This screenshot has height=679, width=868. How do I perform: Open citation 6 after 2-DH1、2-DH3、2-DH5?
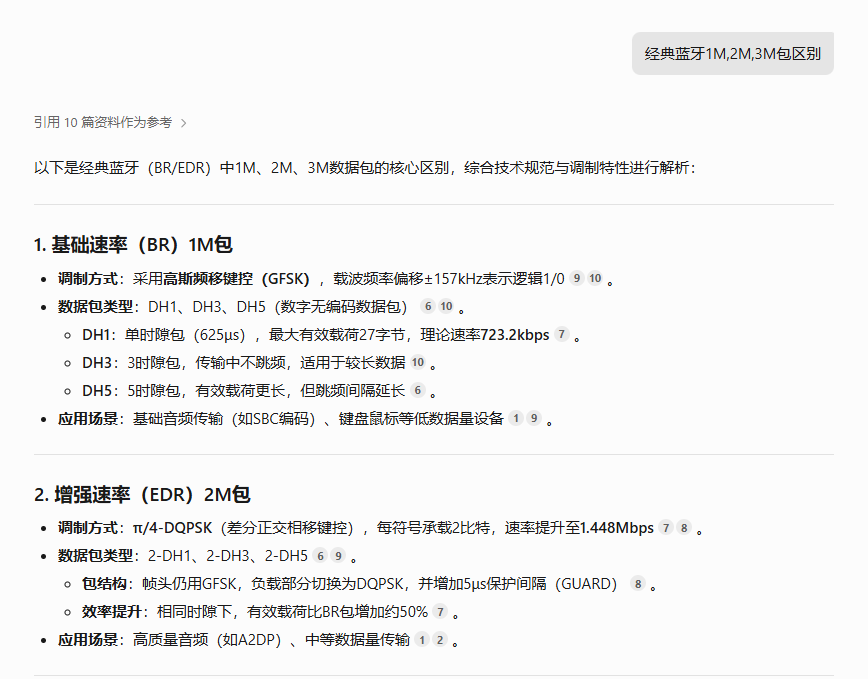click(320, 556)
